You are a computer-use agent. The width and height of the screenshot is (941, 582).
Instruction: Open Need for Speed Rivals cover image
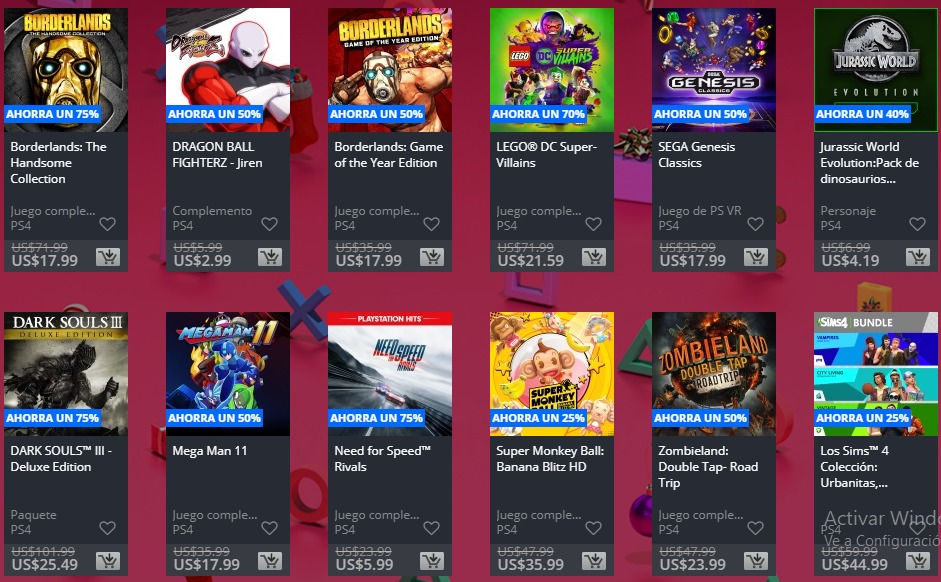[x=390, y=374]
